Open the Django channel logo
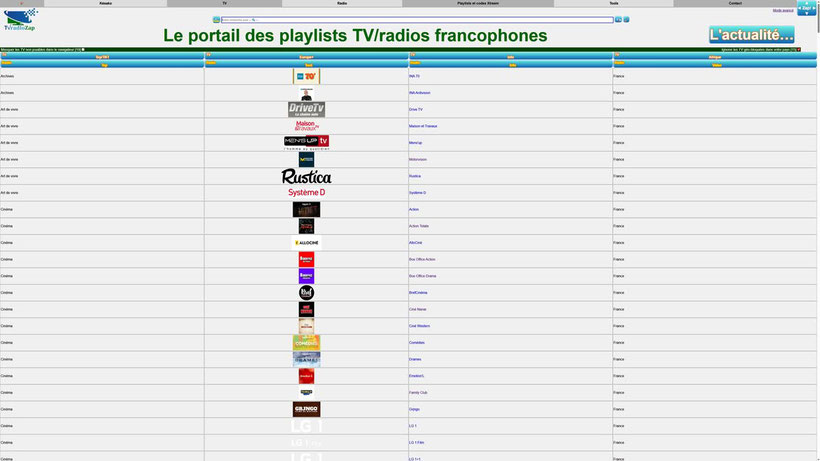This screenshot has height=461, width=820. click(x=306, y=409)
